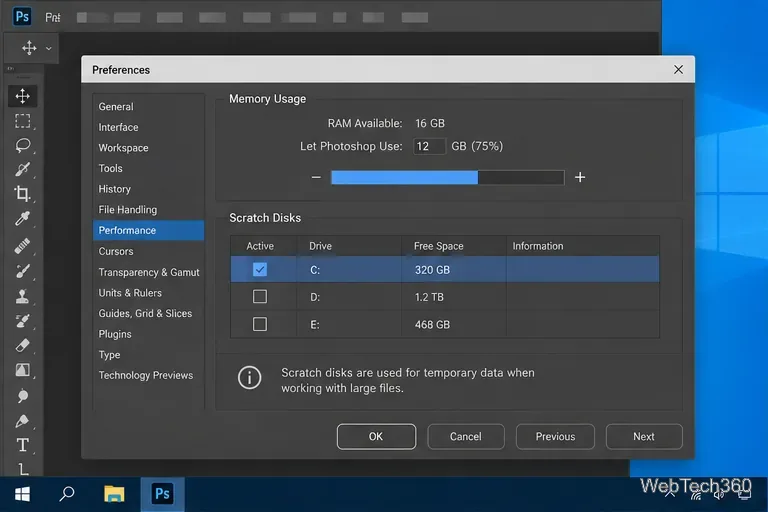The height and width of the screenshot is (512, 768).
Task: Open Technology Previews preferences
Action: pyautogui.click(x=148, y=375)
